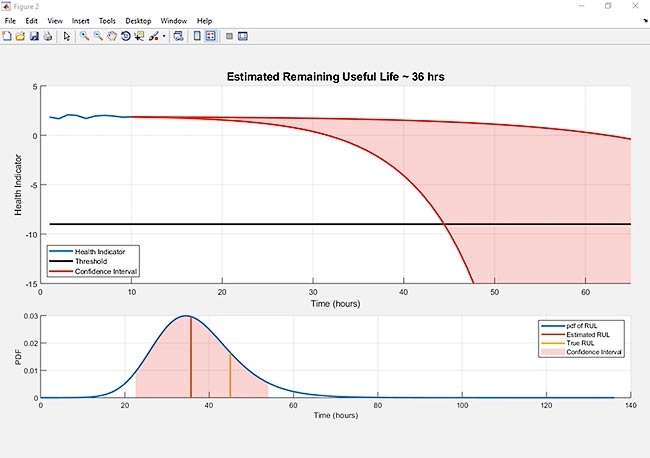Image resolution: width=650 pixels, height=458 pixels.
Task: Toggle the Insert Colorbar button
Action: (x=197, y=36)
